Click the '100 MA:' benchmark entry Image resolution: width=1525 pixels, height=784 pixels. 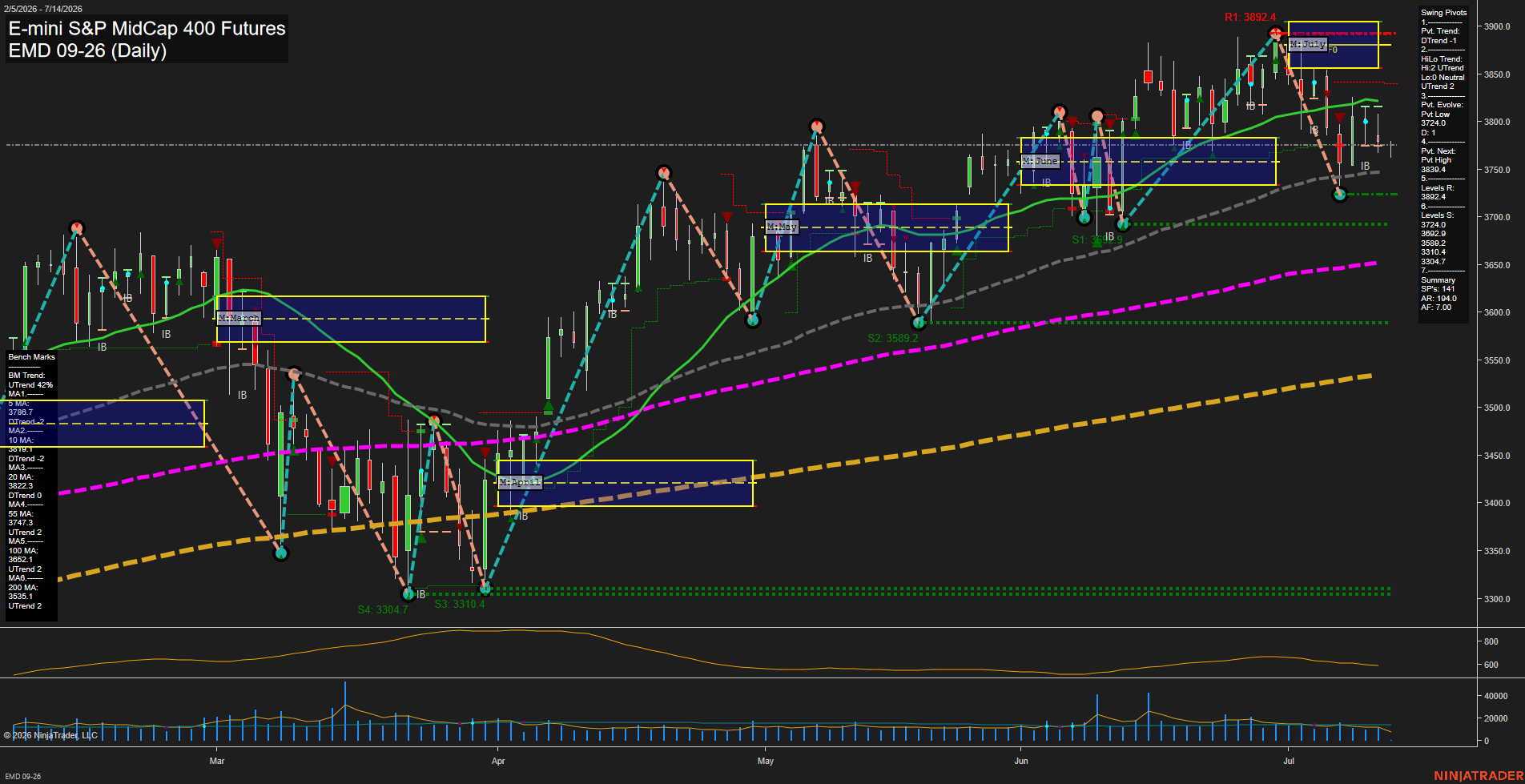click(x=23, y=551)
